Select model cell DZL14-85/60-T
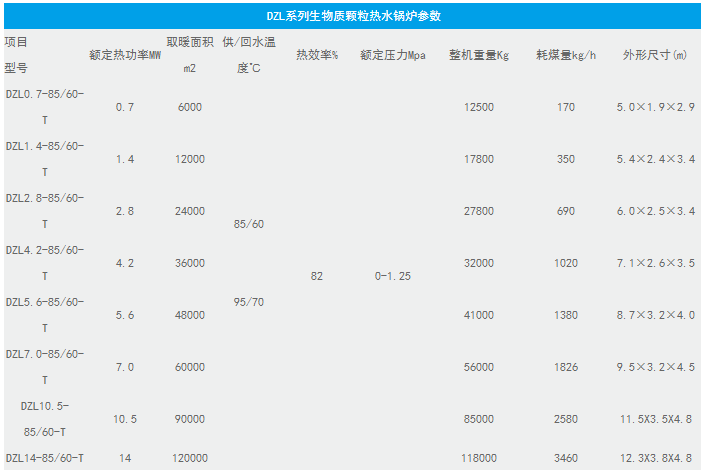 tap(45, 458)
